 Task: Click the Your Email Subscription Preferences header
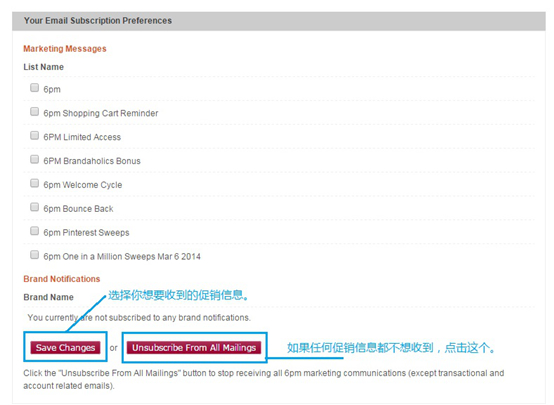click(x=98, y=21)
